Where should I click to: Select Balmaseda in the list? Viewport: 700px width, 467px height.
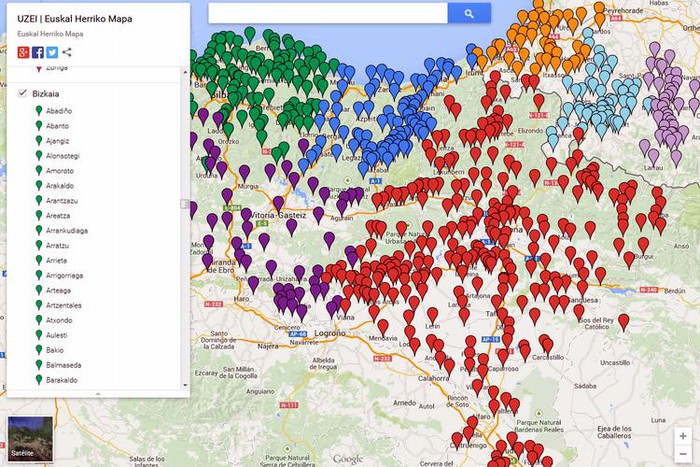click(64, 365)
